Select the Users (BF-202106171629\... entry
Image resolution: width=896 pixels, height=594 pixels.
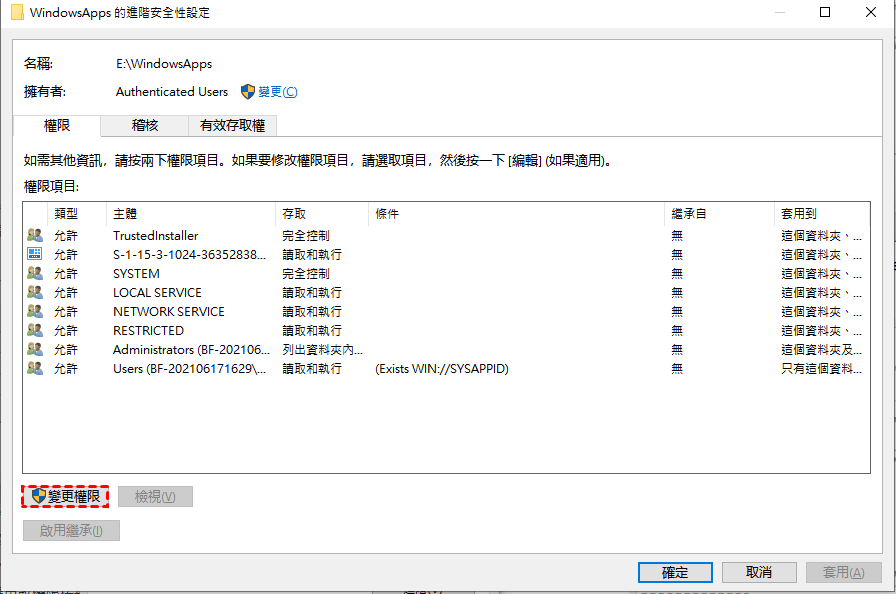tap(189, 368)
